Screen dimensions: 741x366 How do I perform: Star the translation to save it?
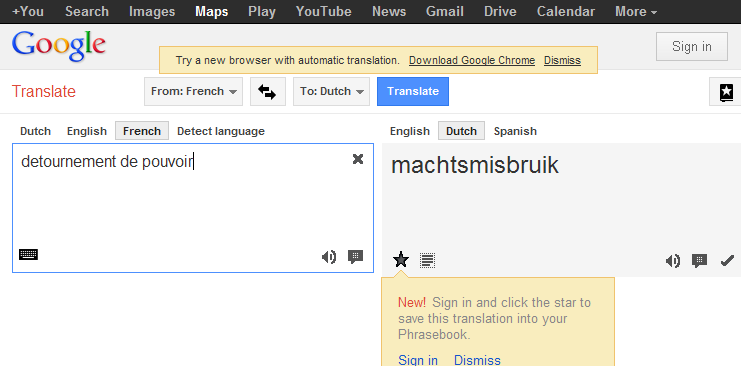pos(401,260)
